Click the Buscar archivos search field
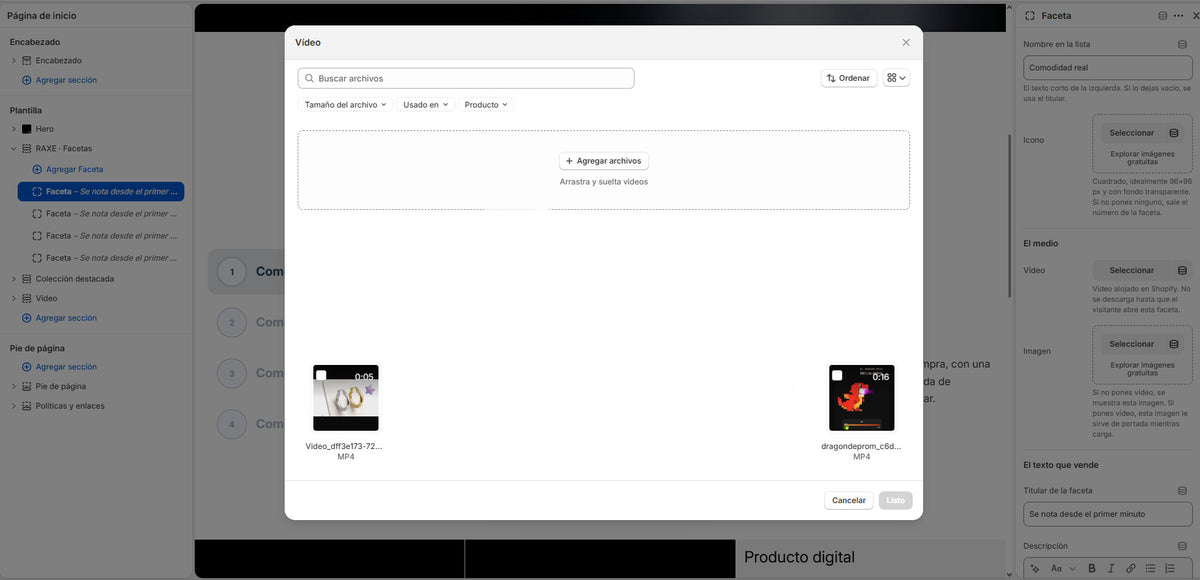The height and width of the screenshot is (580, 1200). (x=466, y=78)
